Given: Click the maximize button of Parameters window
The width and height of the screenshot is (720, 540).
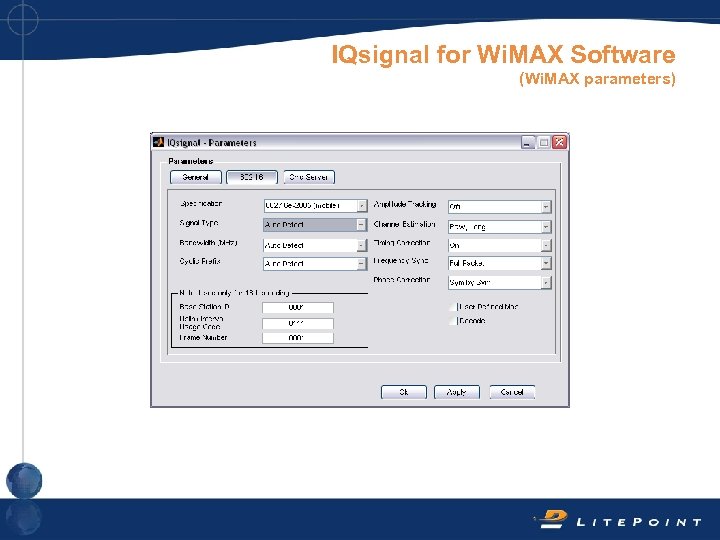Looking at the screenshot, I should pyautogui.click(x=544, y=142).
